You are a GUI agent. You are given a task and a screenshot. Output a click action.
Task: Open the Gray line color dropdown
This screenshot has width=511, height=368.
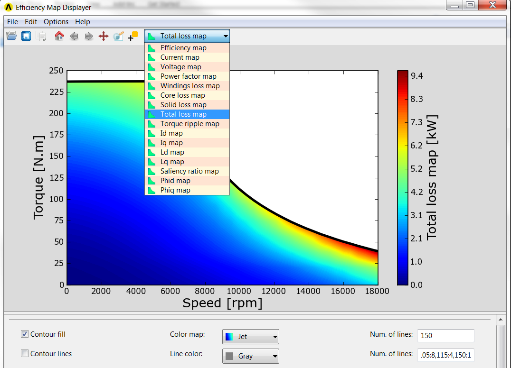coord(251,356)
